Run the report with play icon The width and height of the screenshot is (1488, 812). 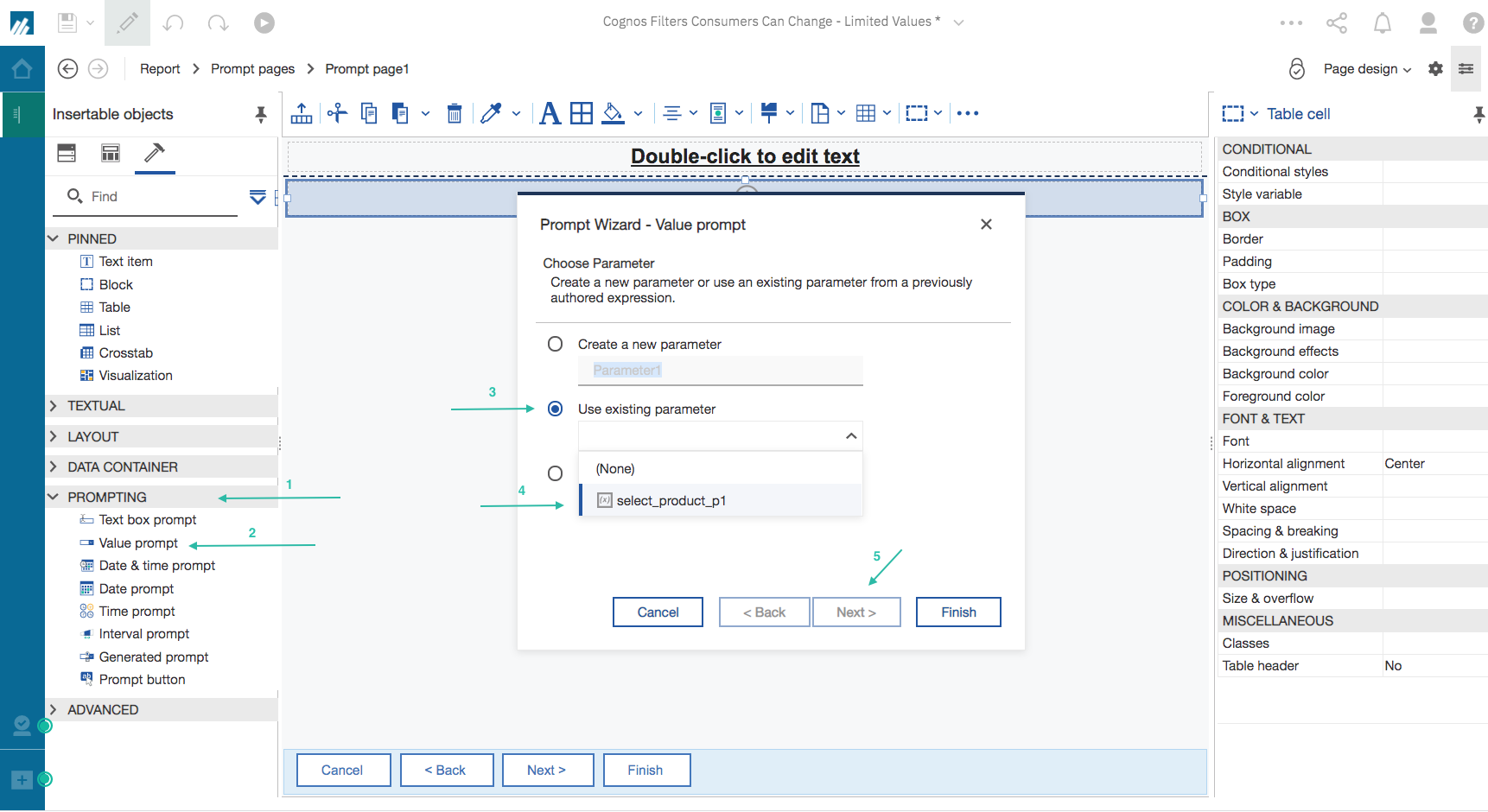pos(264,22)
